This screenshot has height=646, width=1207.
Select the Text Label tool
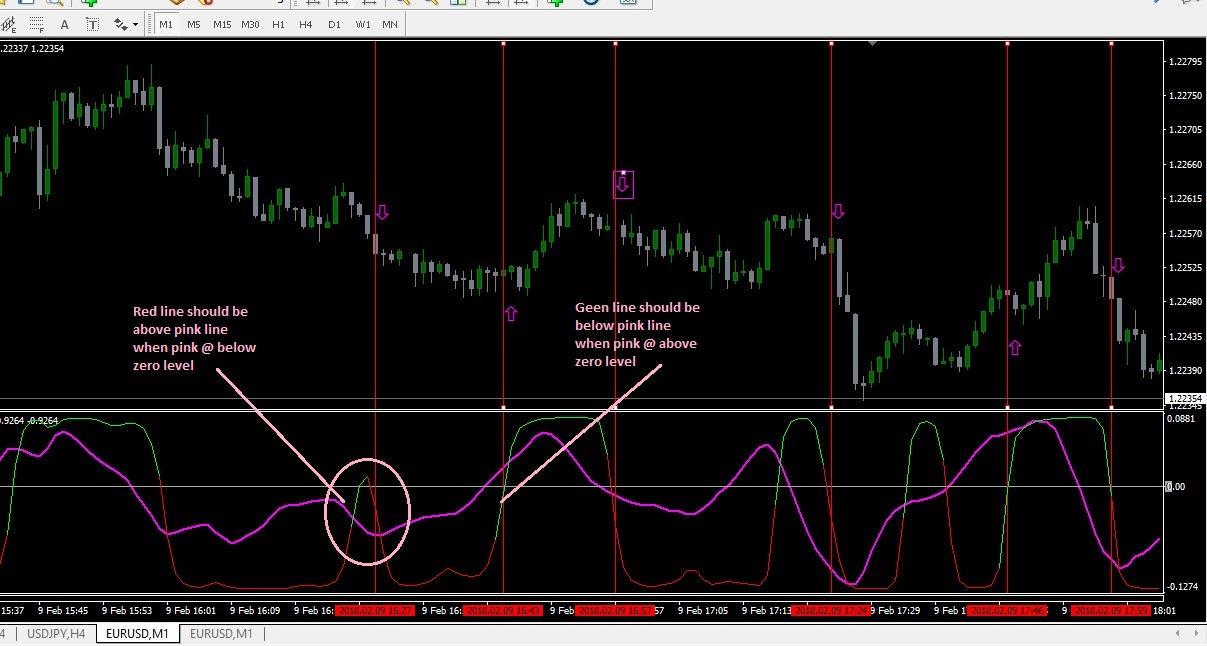(93, 25)
